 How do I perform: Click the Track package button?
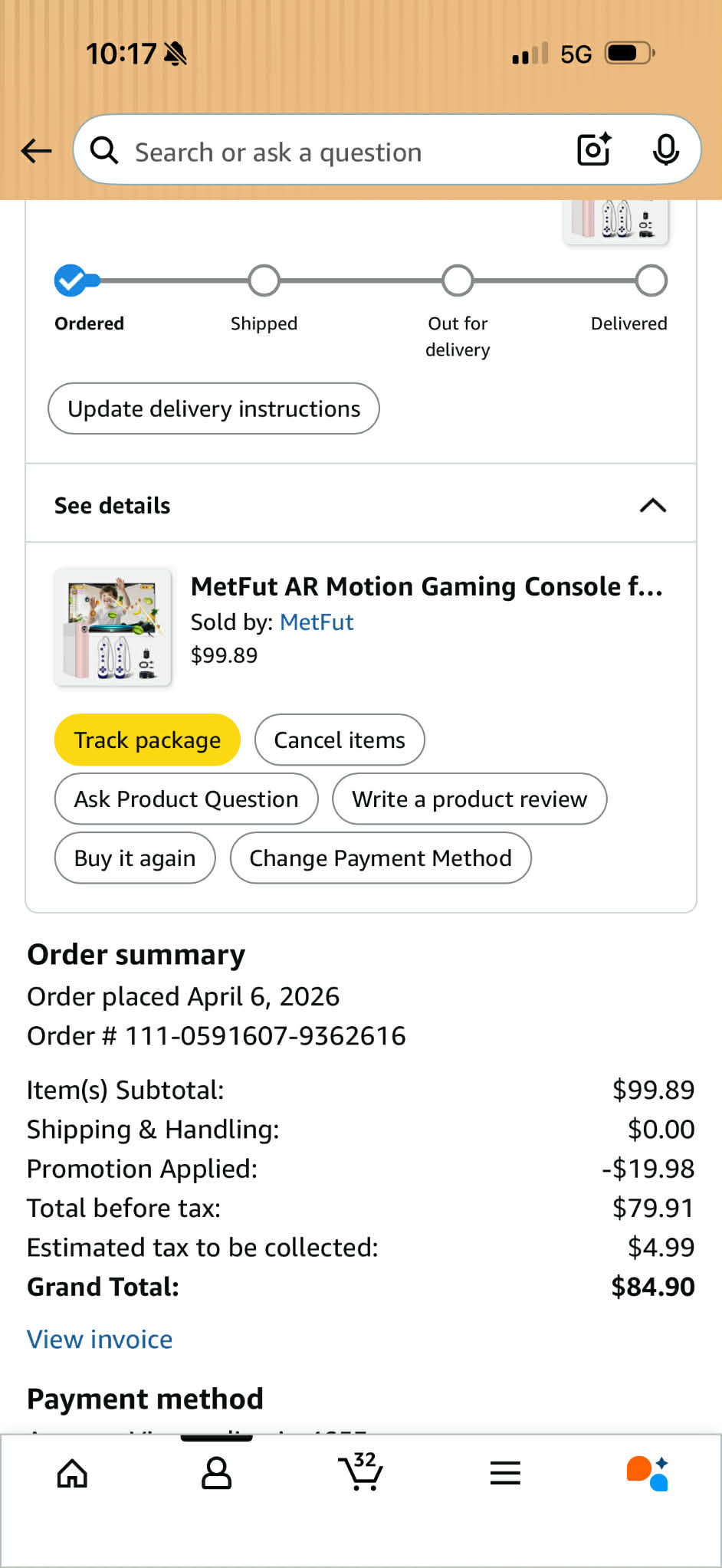pyautogui.click(x=147, y=740)
